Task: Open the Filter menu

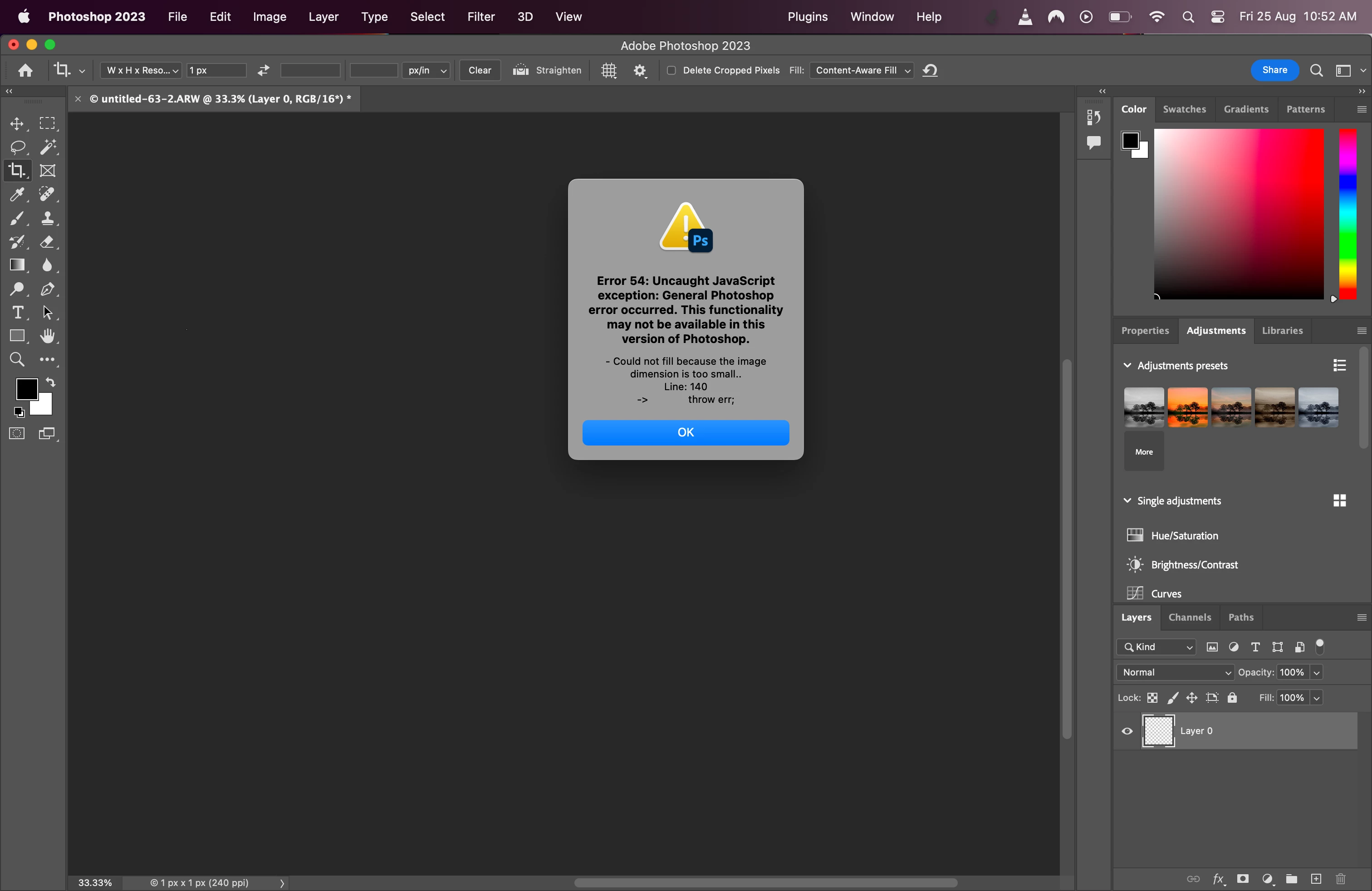Action: 481,17
